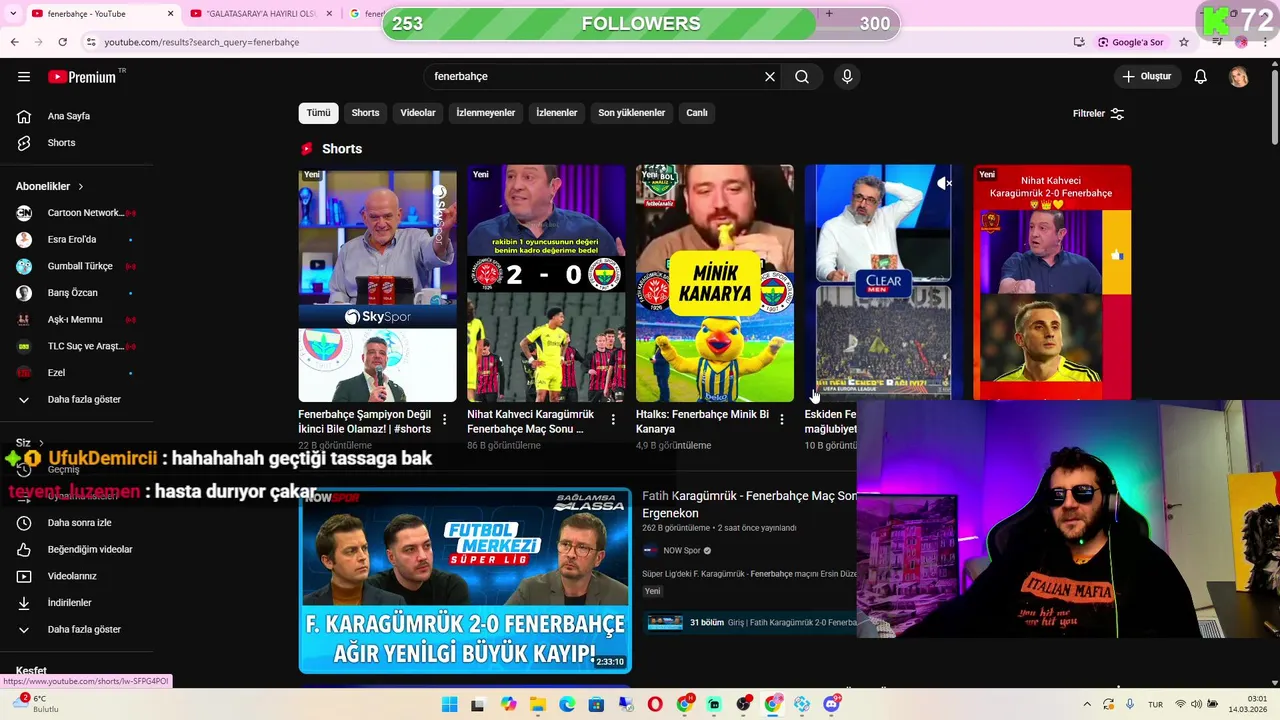Expand the Siz section chevron
This screenshot has height=720, width=1280.
click(41, 443)
